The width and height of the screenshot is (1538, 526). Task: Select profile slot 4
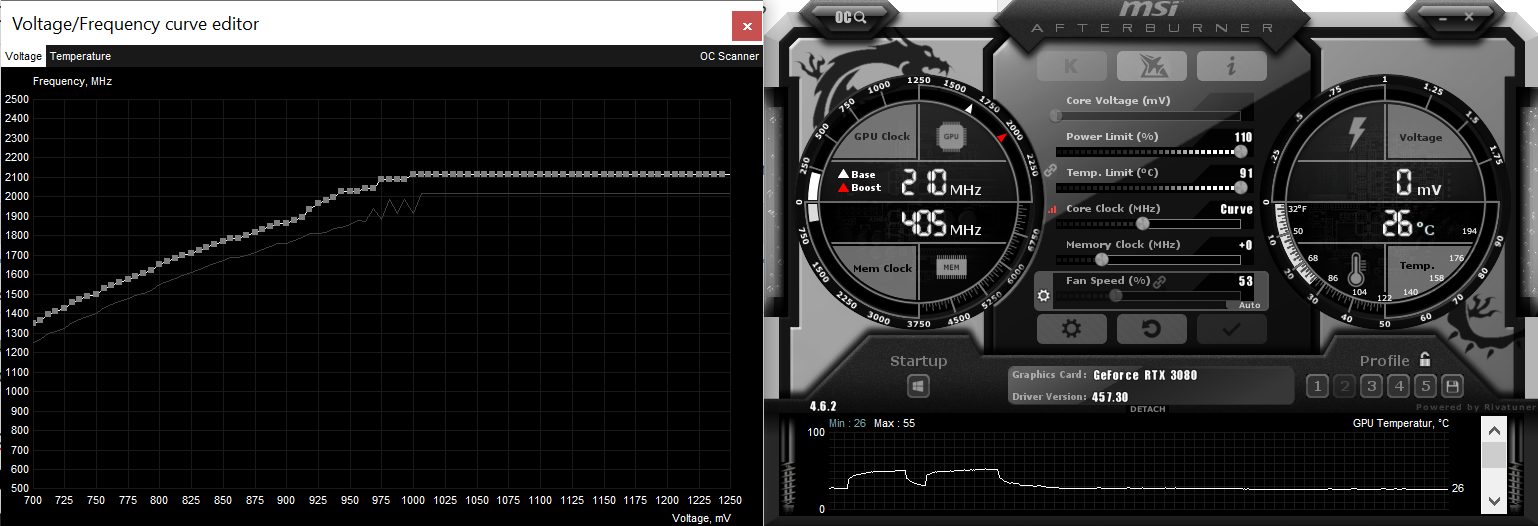click(x=1398, y=386)
